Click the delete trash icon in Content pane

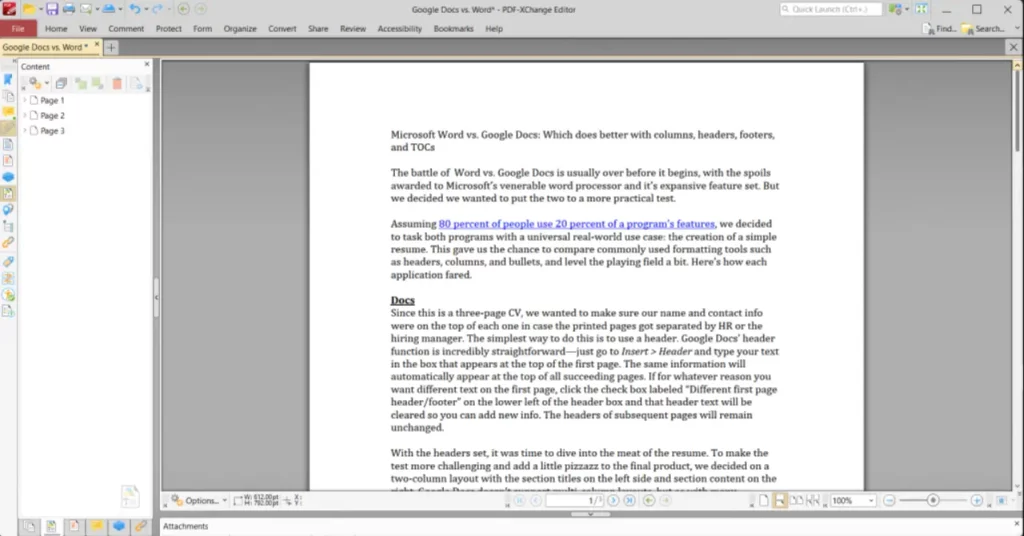click(117, 84)
